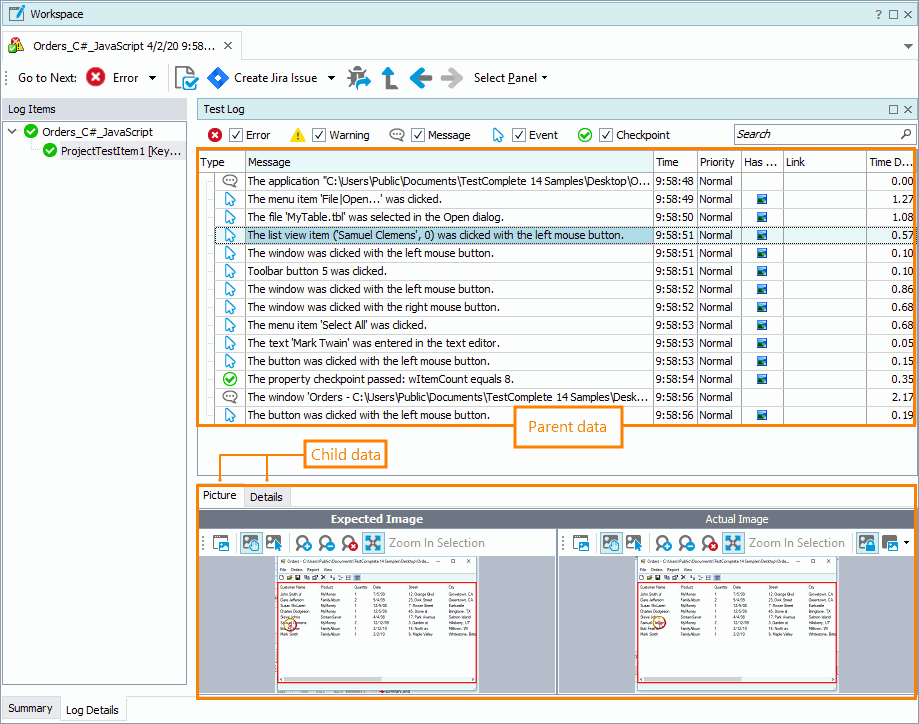Disable the Checkpoint filter checkbox
Image resolution: width=919 pixels, height=724 pixels.
click(x=605, y=135)
